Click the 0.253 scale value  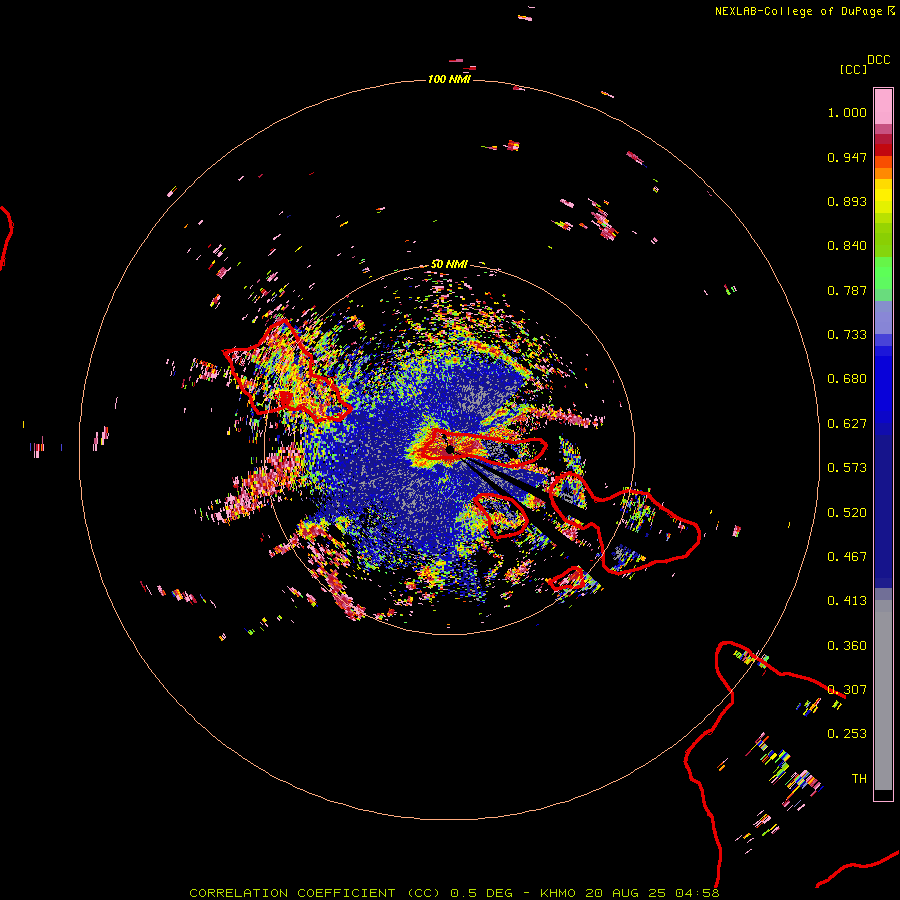tap(847, 734)
